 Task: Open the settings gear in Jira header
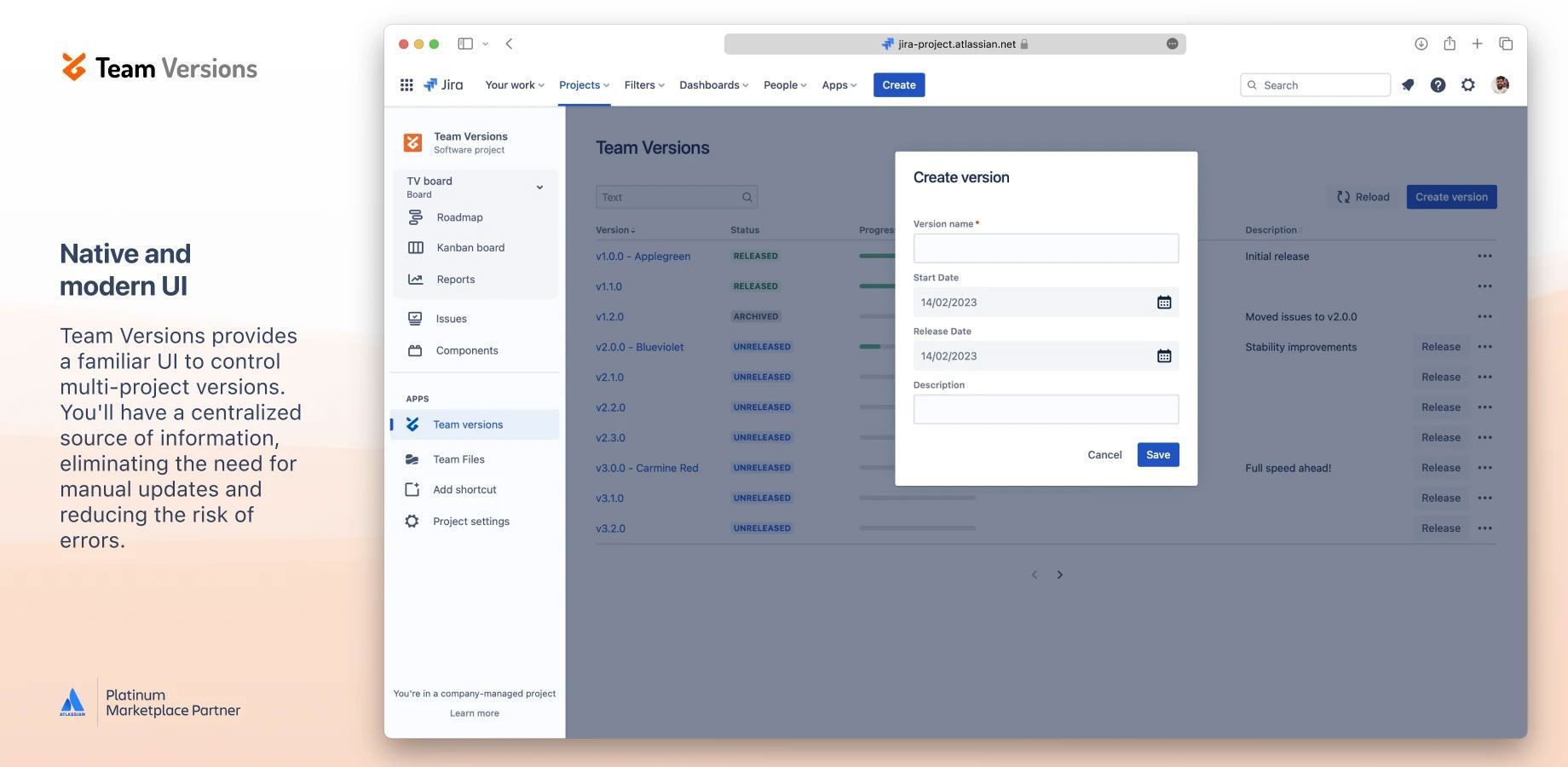click(x=1467, y=85)
